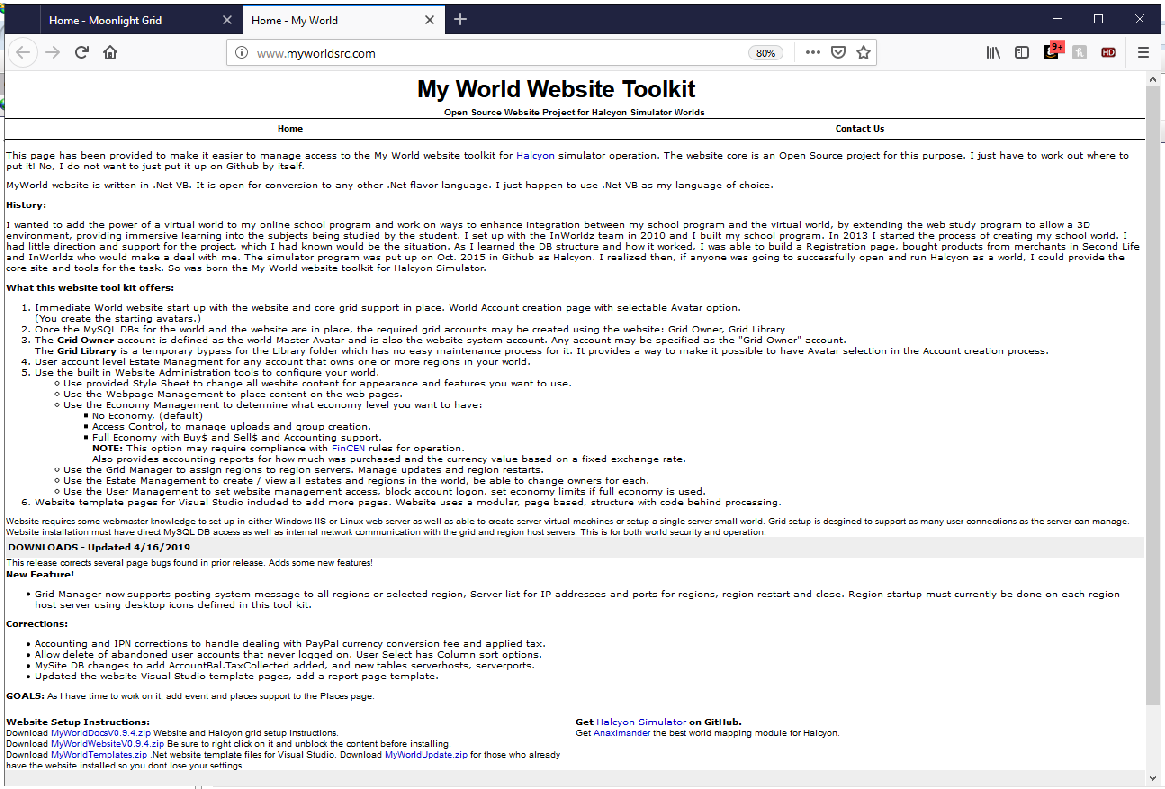The width and height of the screenshot is (1165, 789).
Task: Open Halcyon Simulator GitHub link
Action: 641,722
